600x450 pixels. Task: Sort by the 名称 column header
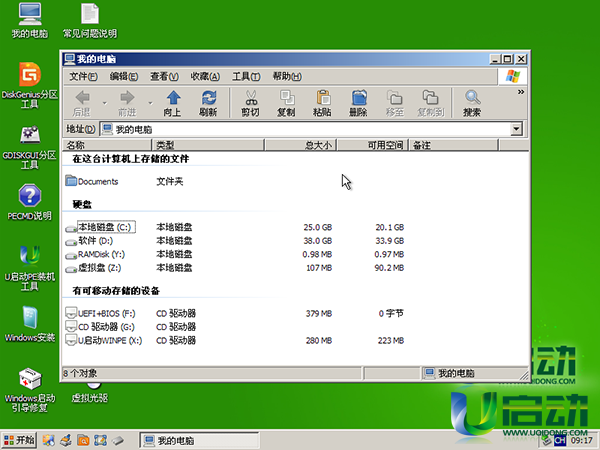(107, 145)
